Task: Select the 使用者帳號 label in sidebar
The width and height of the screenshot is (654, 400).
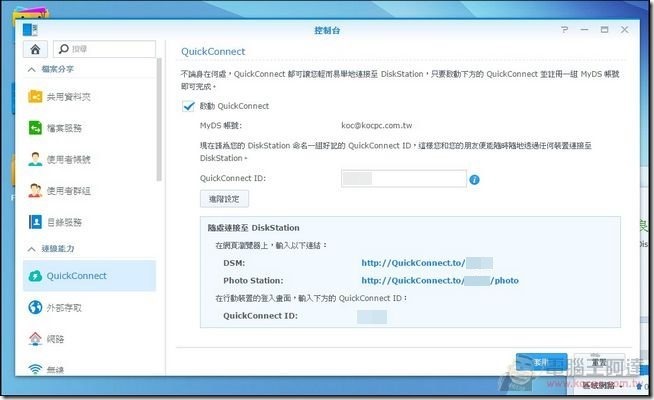Action: 68,160
